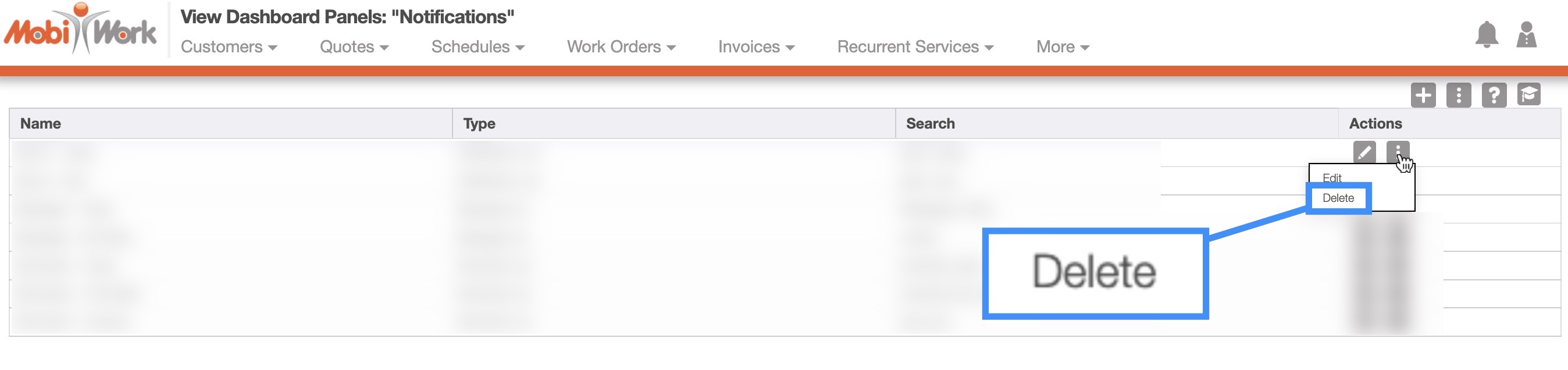Screen dimensions: 1568x370
Task: Click the plus icon to add a panel
Action: tap(1423, 95)
